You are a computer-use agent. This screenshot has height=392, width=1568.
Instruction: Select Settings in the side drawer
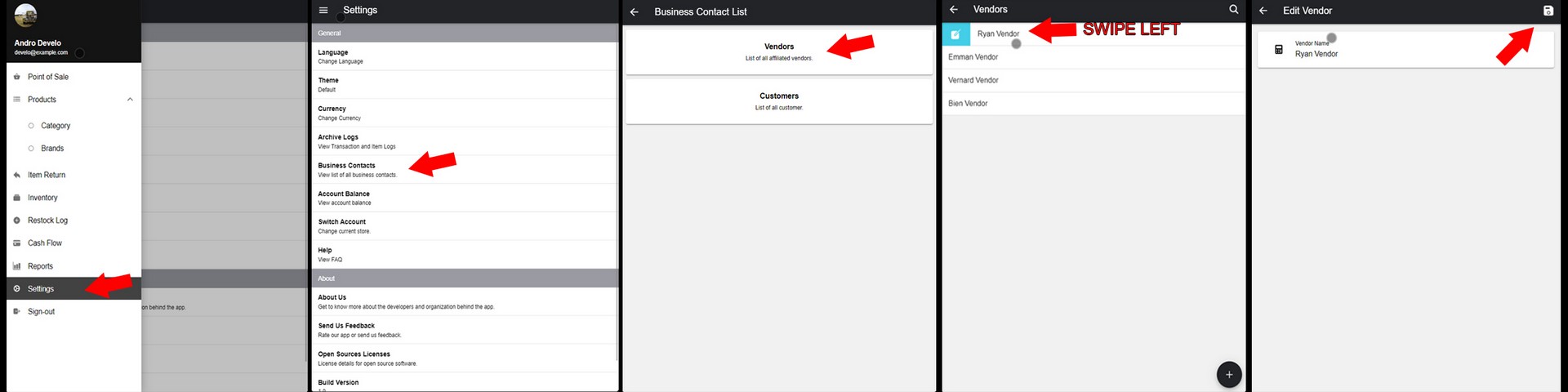tap(41, 289)
